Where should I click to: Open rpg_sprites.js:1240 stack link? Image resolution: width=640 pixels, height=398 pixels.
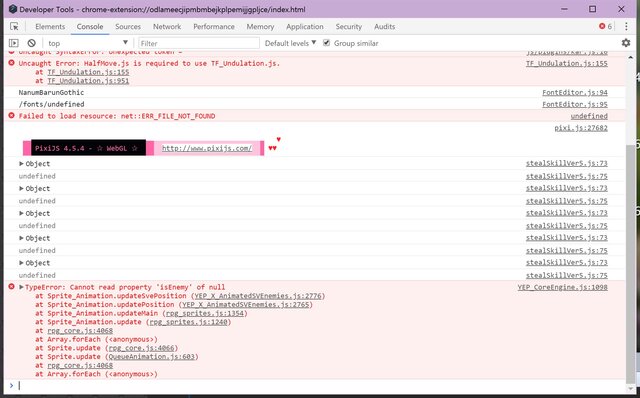click(188, 322)
